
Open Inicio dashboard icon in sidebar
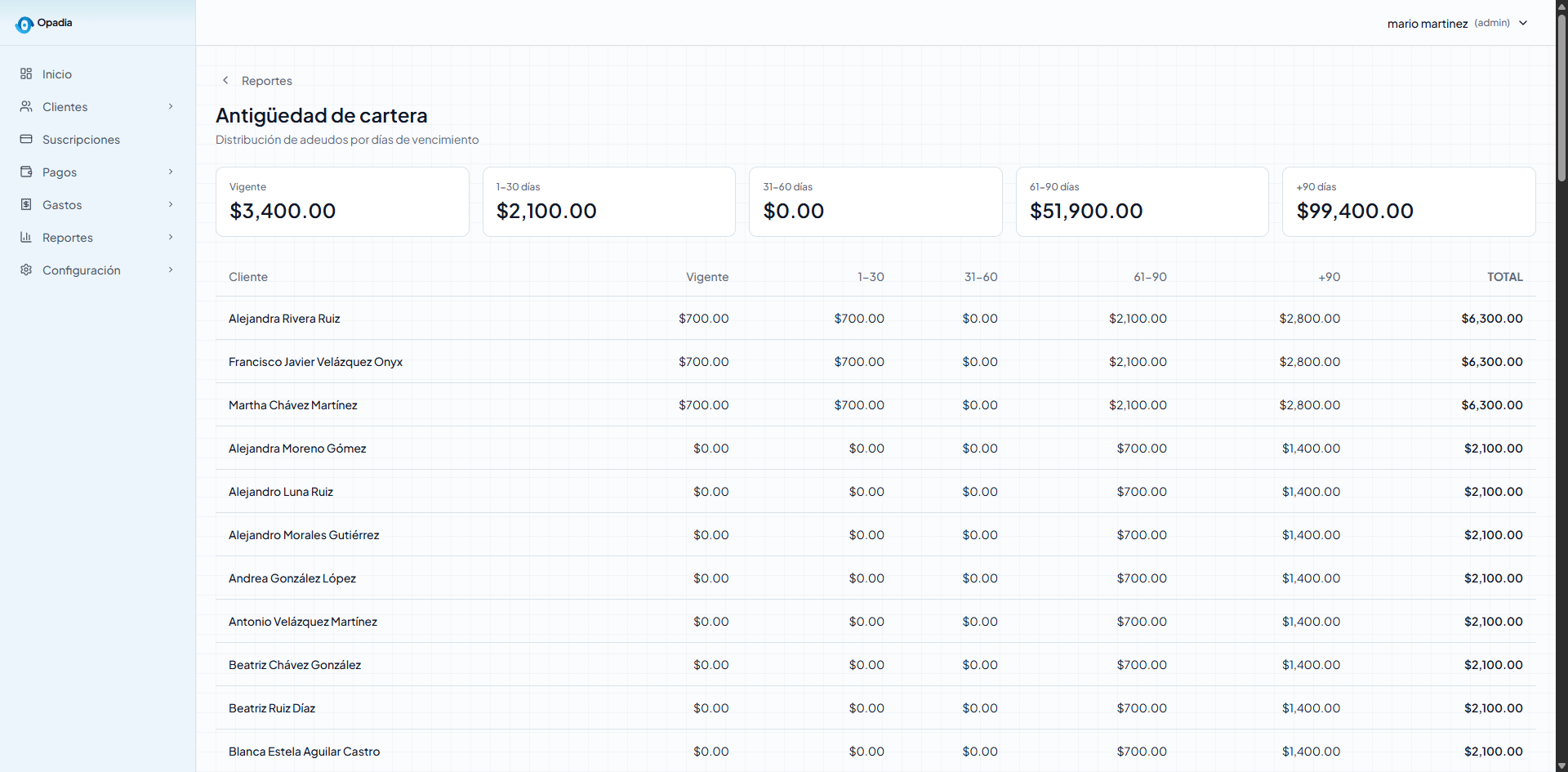(x=26, y=74)
